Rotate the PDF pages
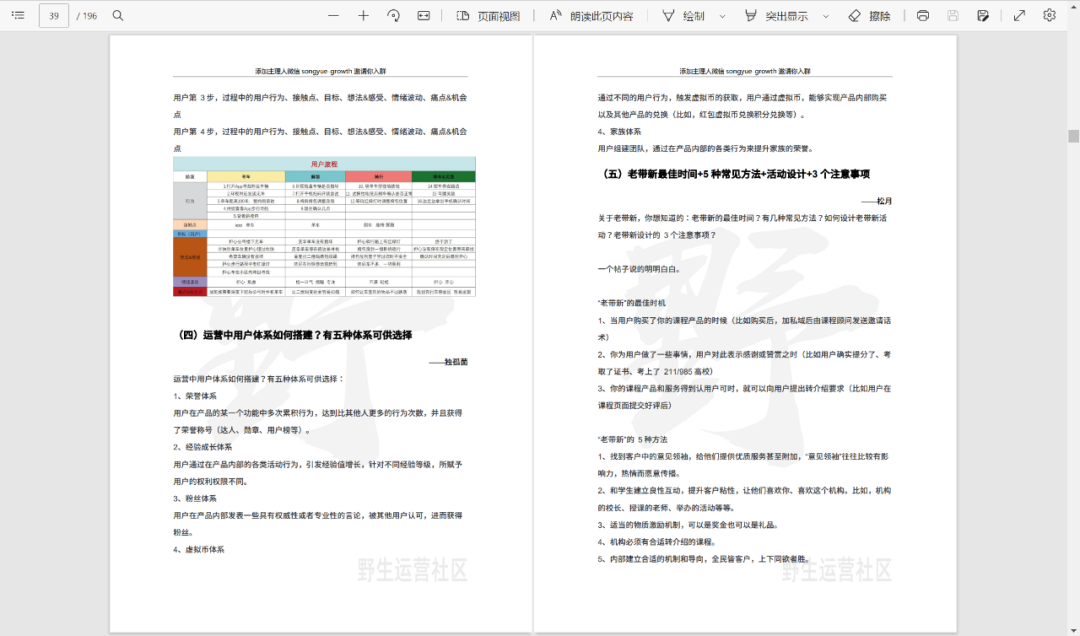The height and width of the screenshot is (636, 1080). click(393, 15)
